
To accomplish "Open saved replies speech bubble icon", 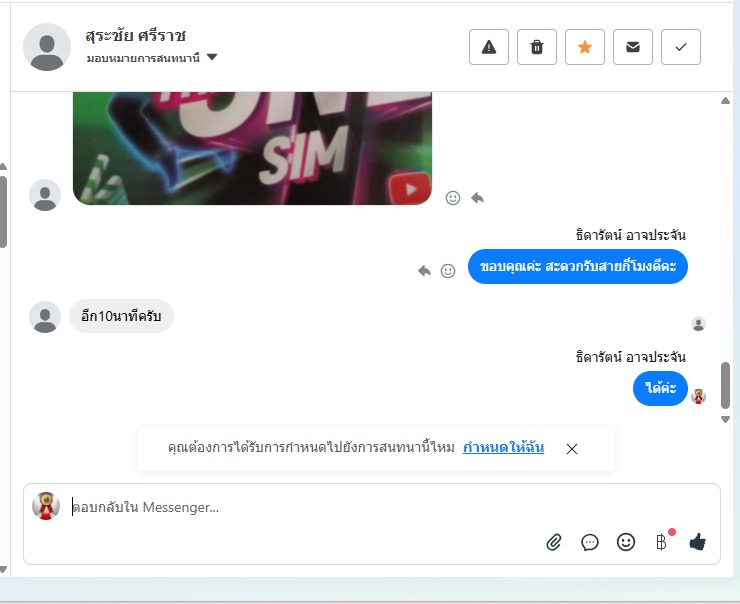I will tap(589, 542).
